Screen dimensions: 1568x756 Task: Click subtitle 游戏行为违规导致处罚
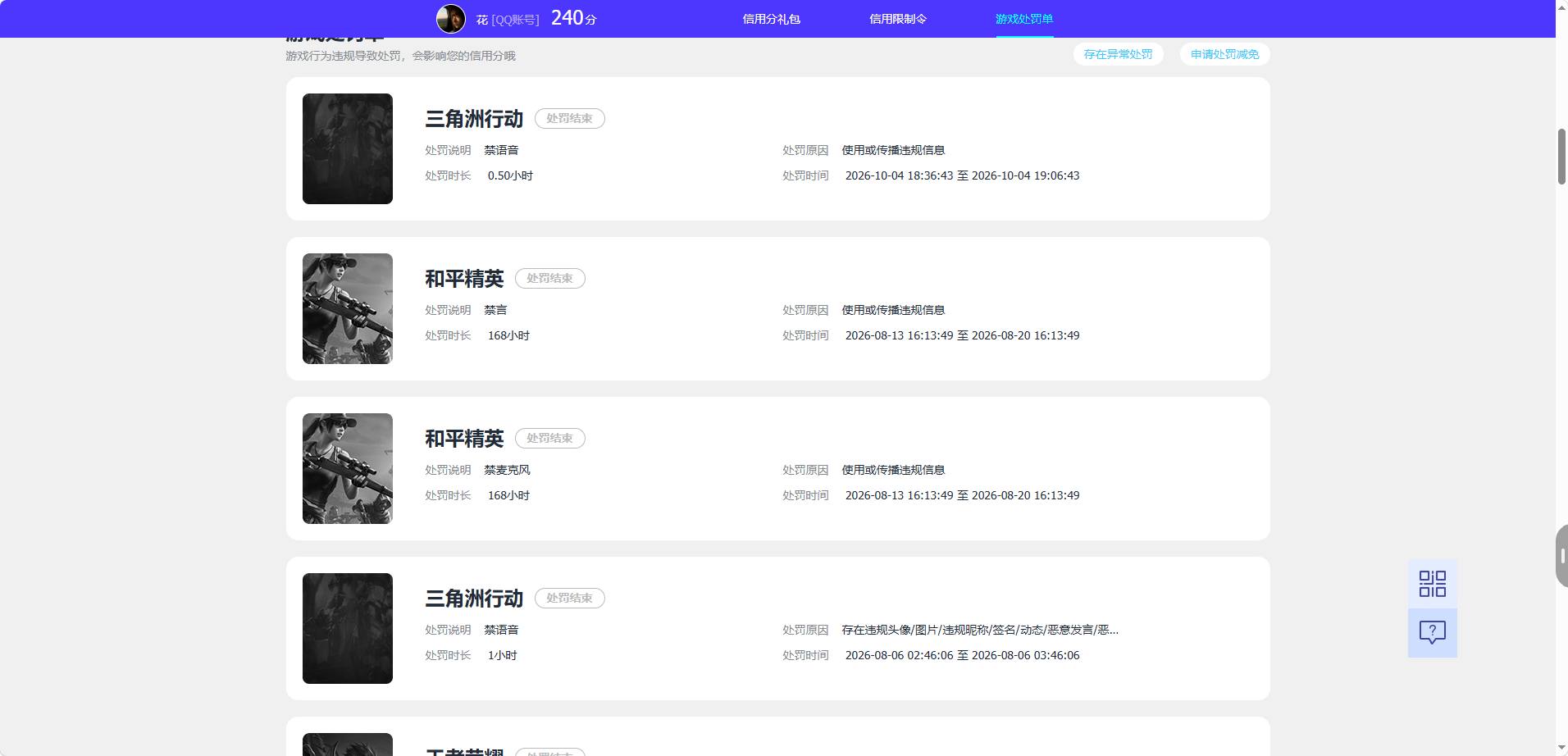[400, 56]
